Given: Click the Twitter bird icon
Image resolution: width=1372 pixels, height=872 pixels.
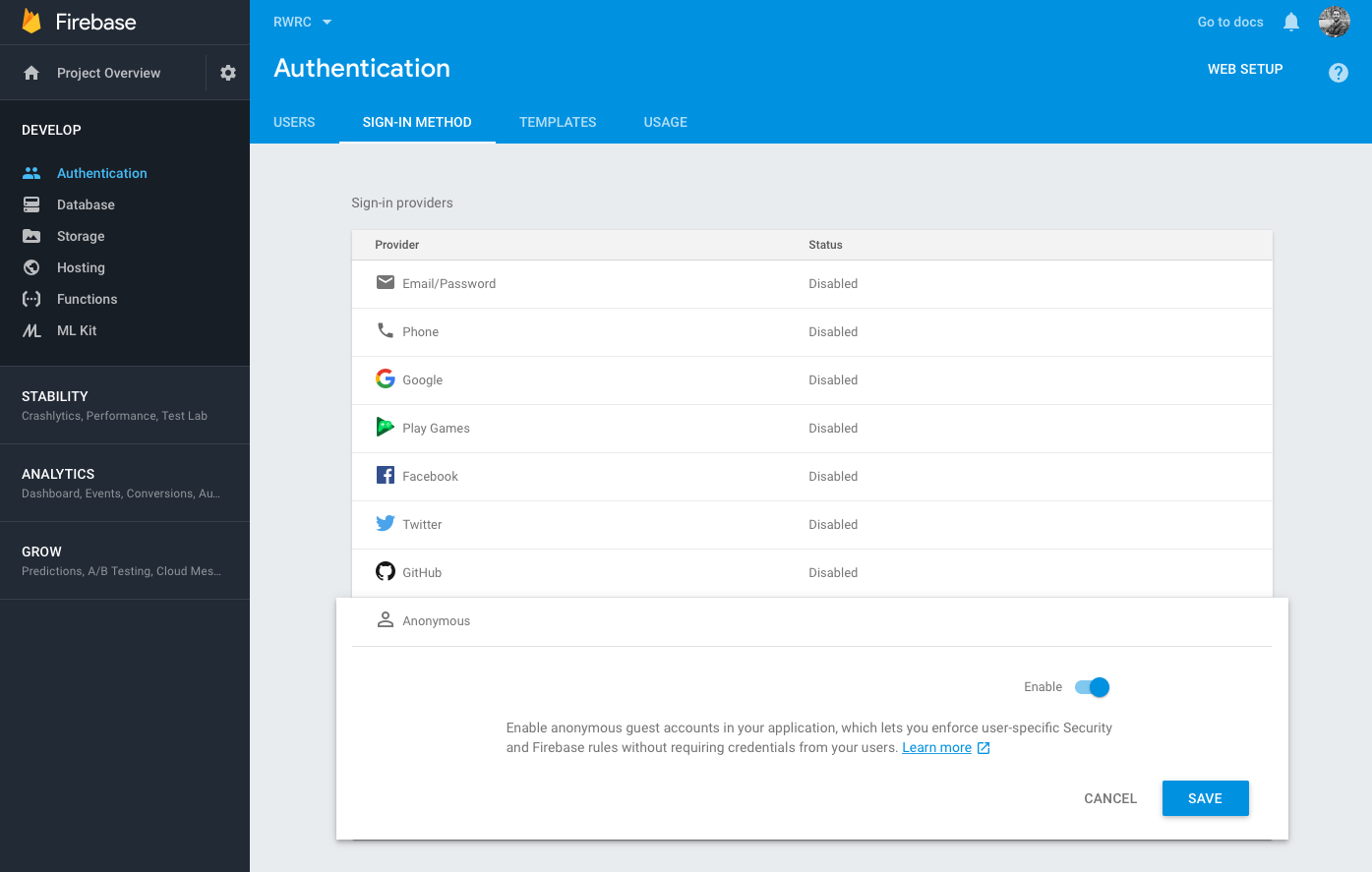Looking at the screenshot, I should coord(386,523).
